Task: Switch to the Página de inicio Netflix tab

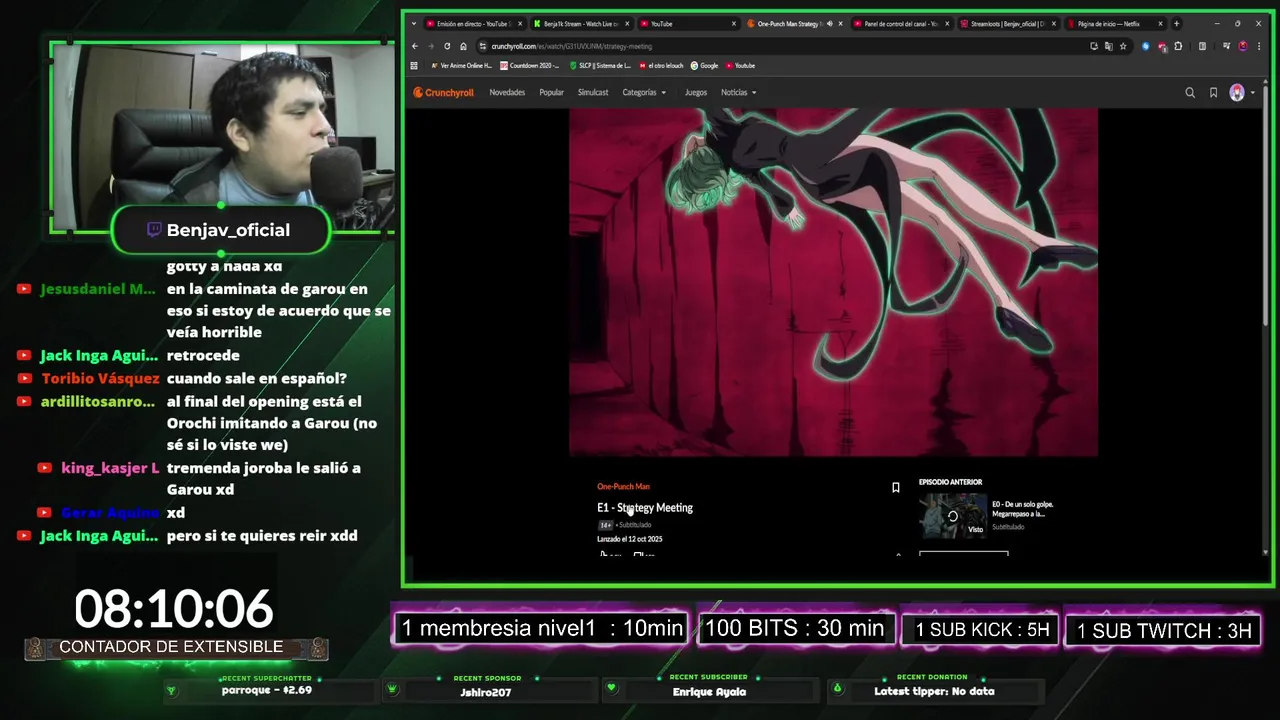Action: [1114, 24]
